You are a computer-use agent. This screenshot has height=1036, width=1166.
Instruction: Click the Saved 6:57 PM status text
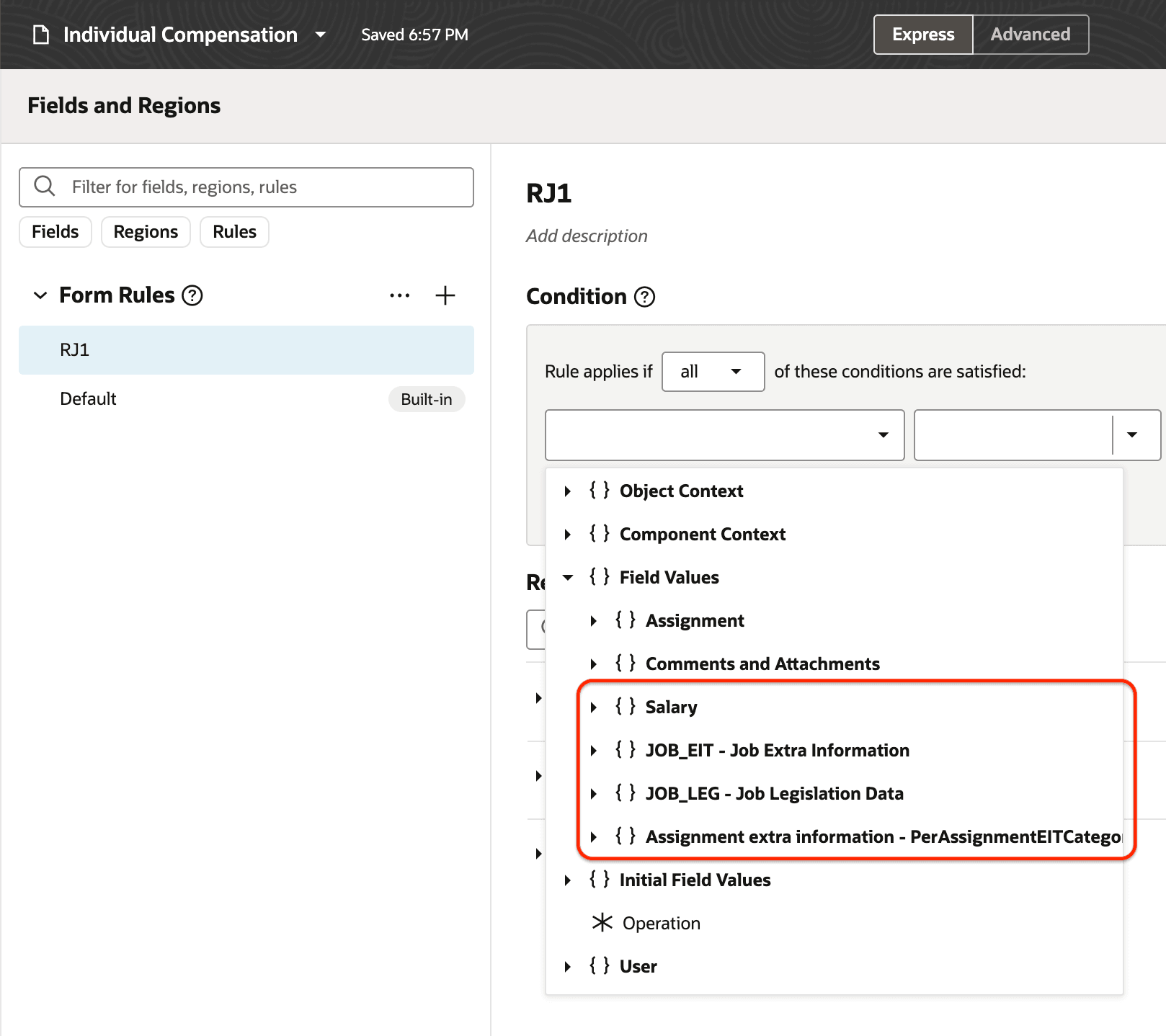click(x=414, y=35)
